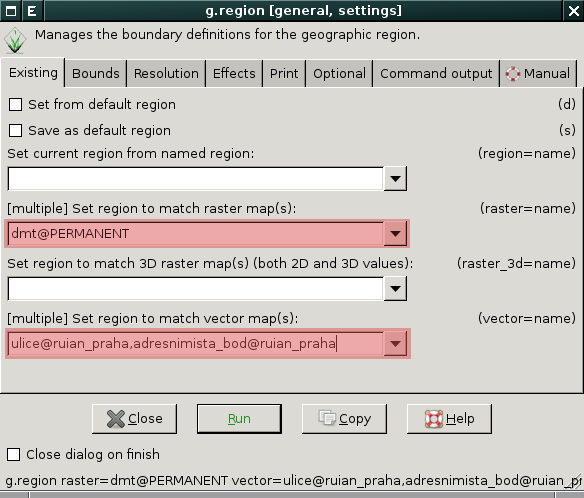Click the GRASS logo icon

[15, 40]
